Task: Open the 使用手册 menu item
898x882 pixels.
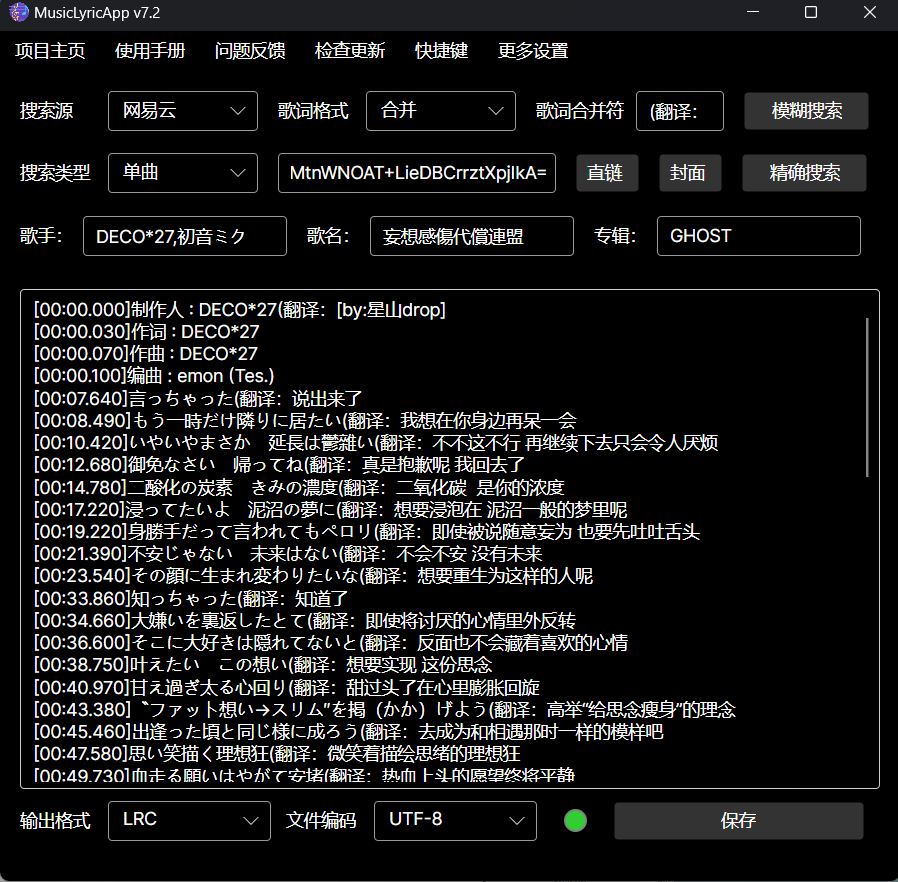Action: coord(150,51)
